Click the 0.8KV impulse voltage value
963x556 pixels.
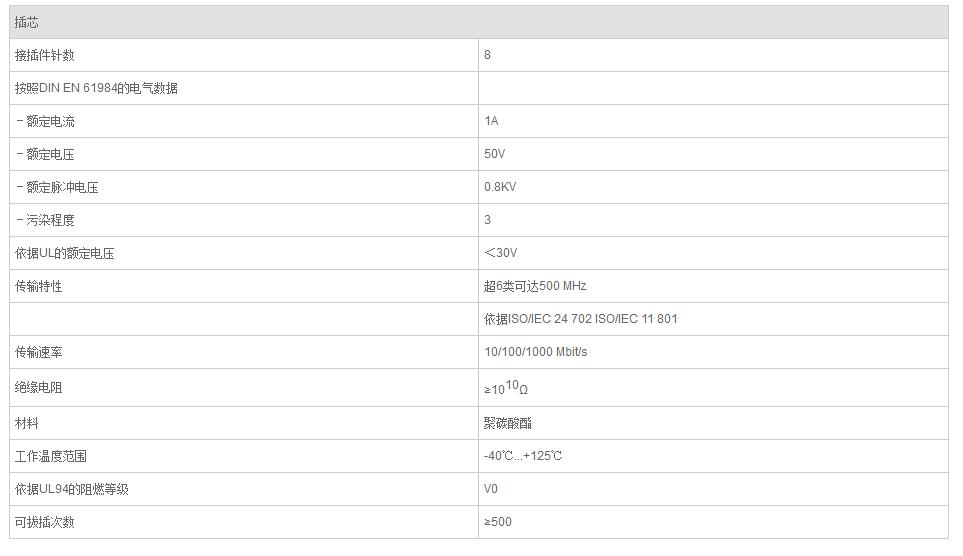(500, 187)
